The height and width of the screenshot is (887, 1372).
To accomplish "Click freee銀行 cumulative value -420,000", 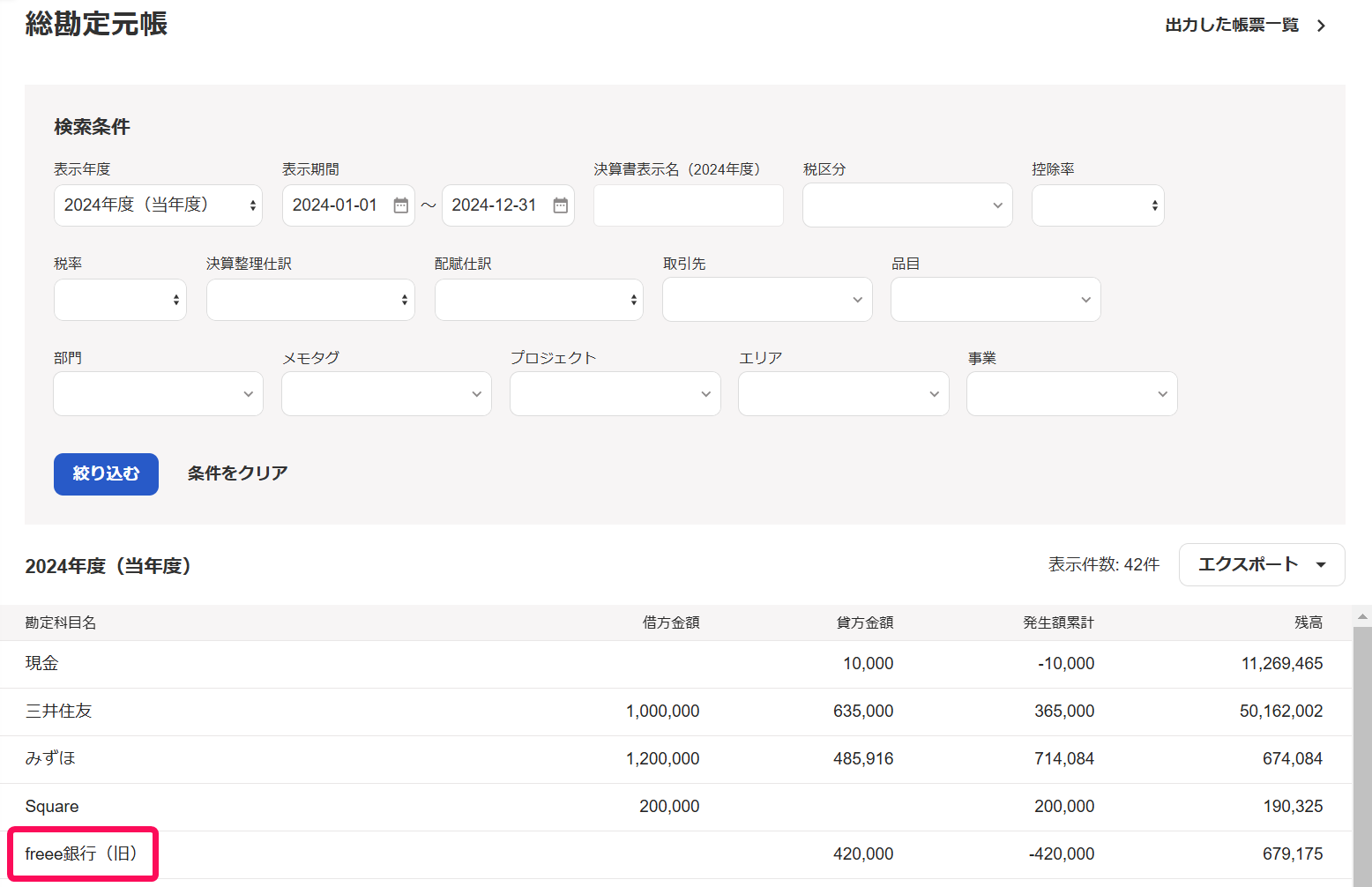I will click(x=1062, y=854).
